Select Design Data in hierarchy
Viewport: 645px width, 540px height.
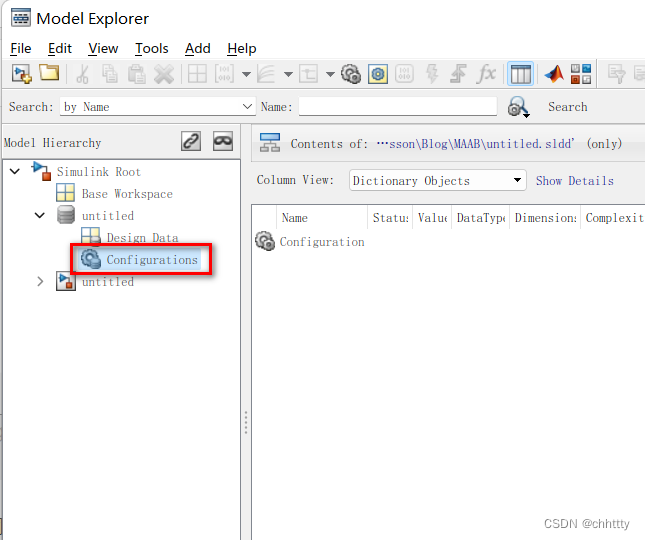coord(142,238)
